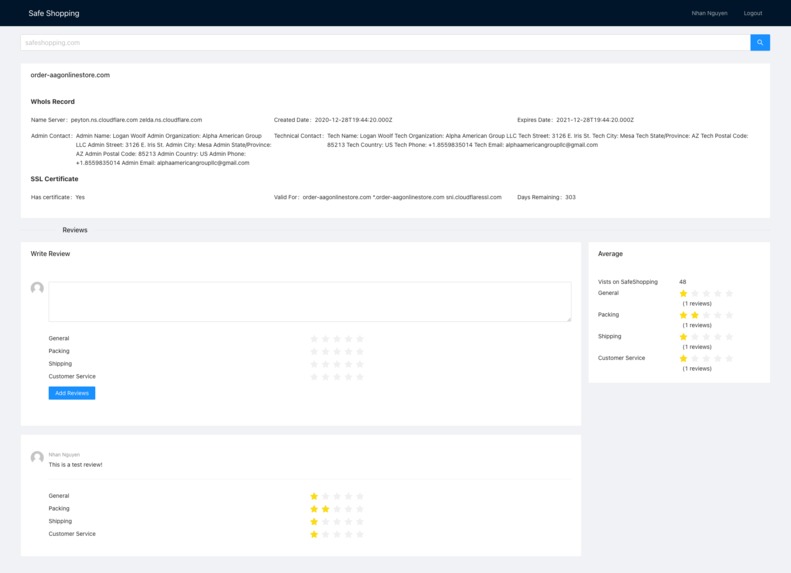Click the safeshopping.com search field
Screen dimensions: 791x573
pos(385,42)
